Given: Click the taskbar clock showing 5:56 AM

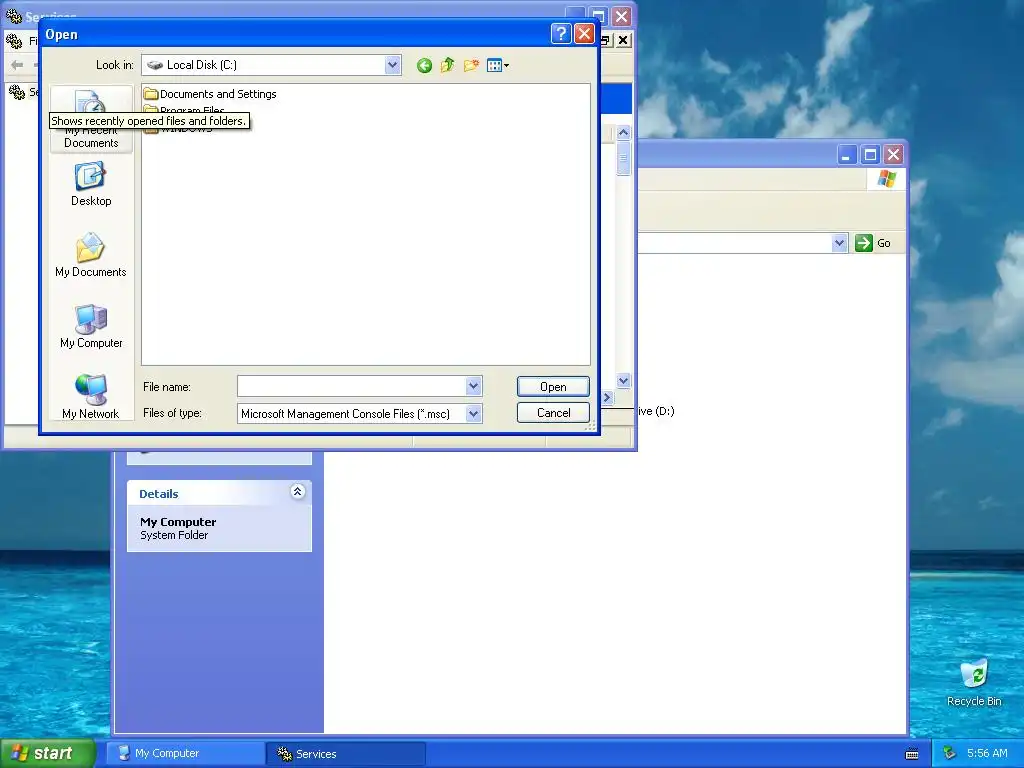Looking at the screenshot, I should (987, 753).
